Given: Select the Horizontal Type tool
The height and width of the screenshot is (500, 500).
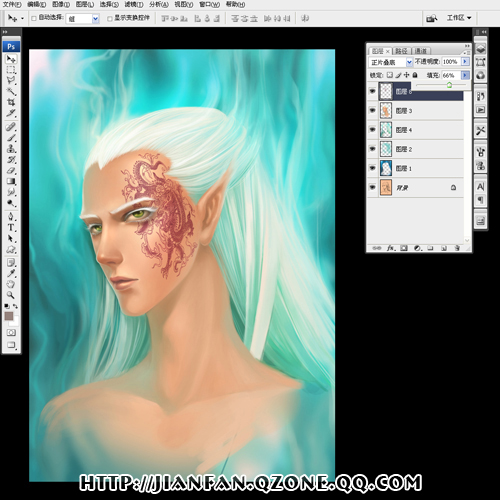Looking at the screenshot, I should [x=11, y=228].
